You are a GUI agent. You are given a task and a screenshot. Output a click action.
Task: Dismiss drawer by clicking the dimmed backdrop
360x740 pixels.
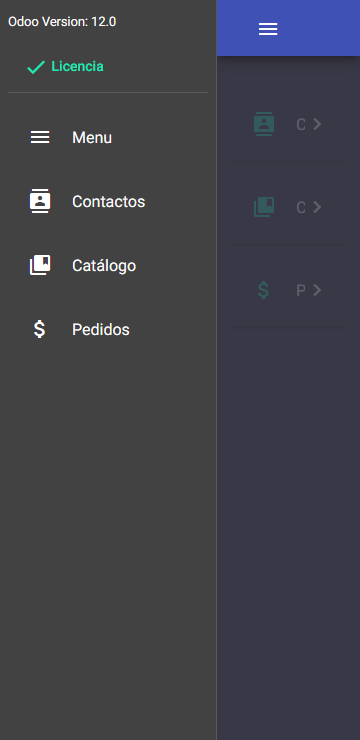[x=288, y=519]
